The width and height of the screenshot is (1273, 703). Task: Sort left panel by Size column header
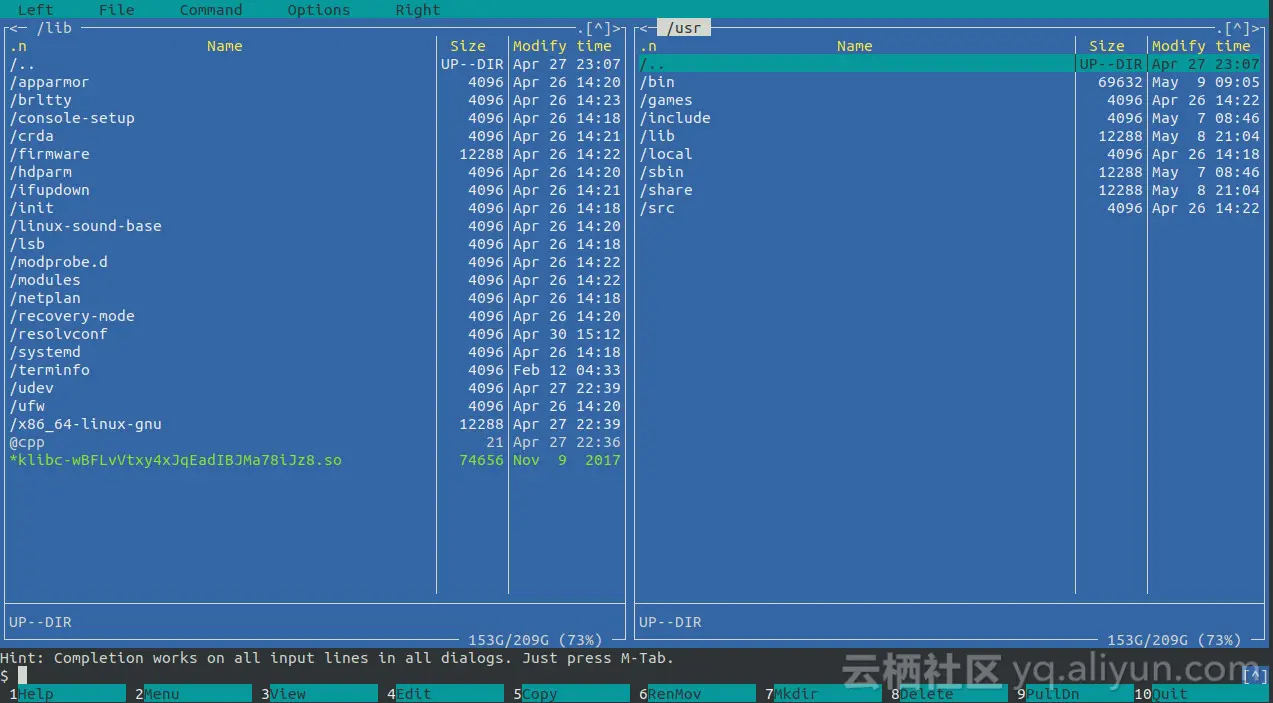point(468,46)
